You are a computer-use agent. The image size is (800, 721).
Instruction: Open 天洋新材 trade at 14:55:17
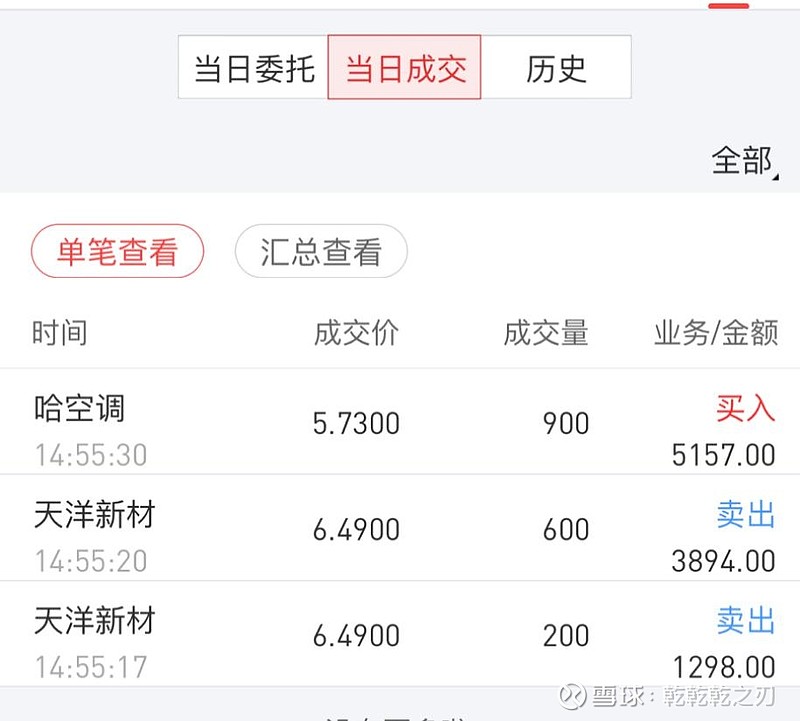[x=400, y=634]
